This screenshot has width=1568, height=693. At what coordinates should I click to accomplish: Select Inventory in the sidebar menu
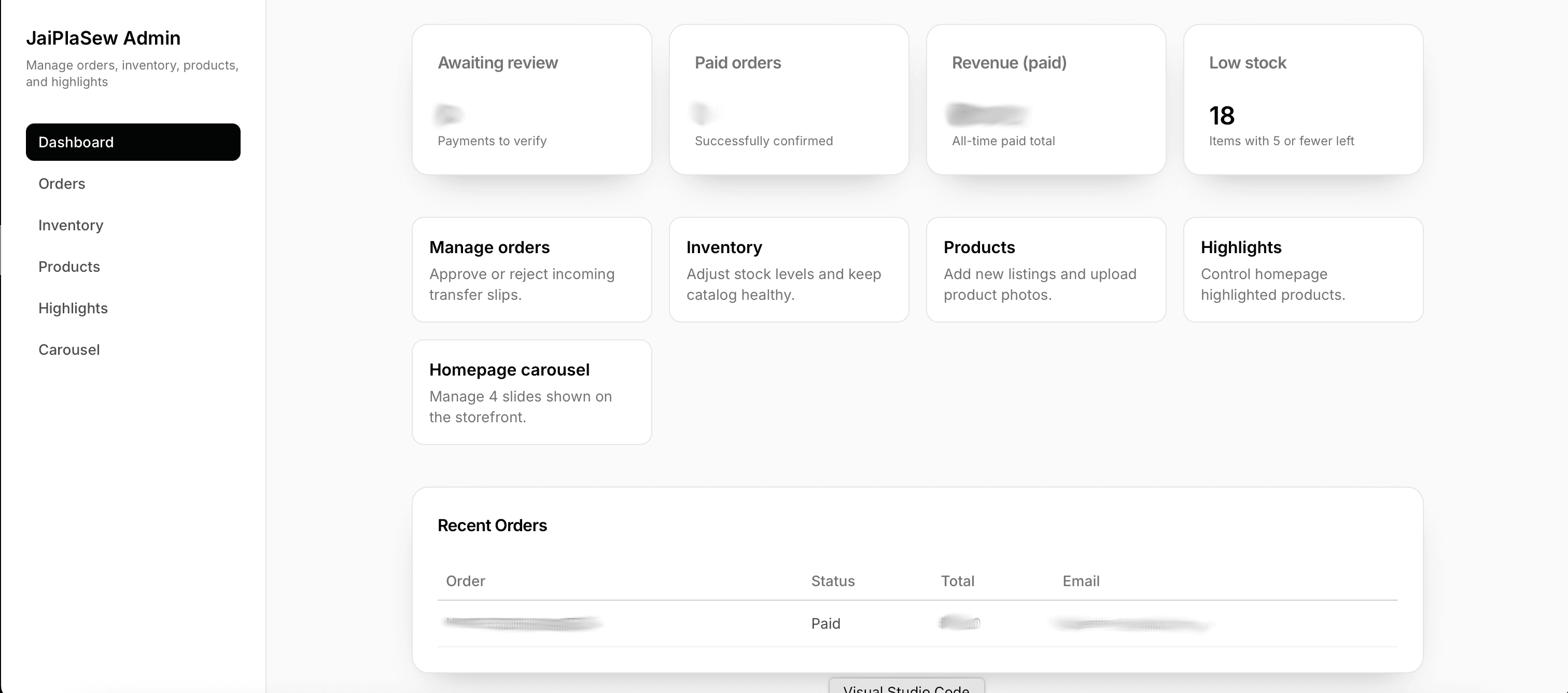pyautogui.click(x=133, y=225)
